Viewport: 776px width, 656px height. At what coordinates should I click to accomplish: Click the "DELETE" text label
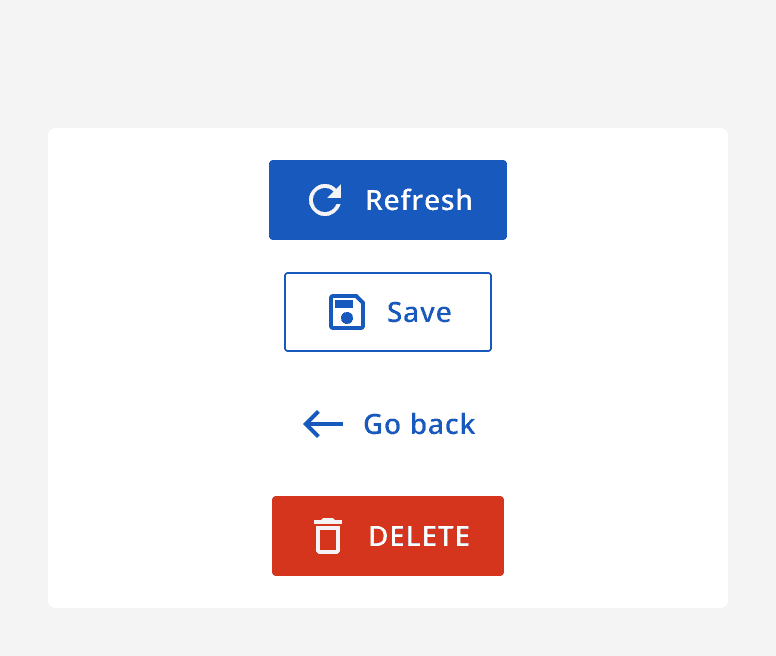point(419,536)
